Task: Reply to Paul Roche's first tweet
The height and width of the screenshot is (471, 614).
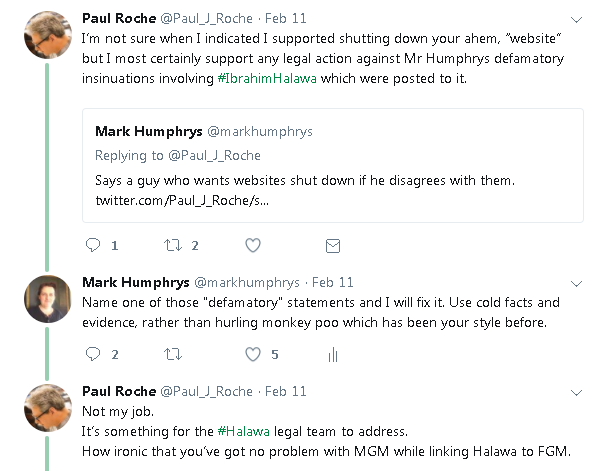Action: pos(93,245)
